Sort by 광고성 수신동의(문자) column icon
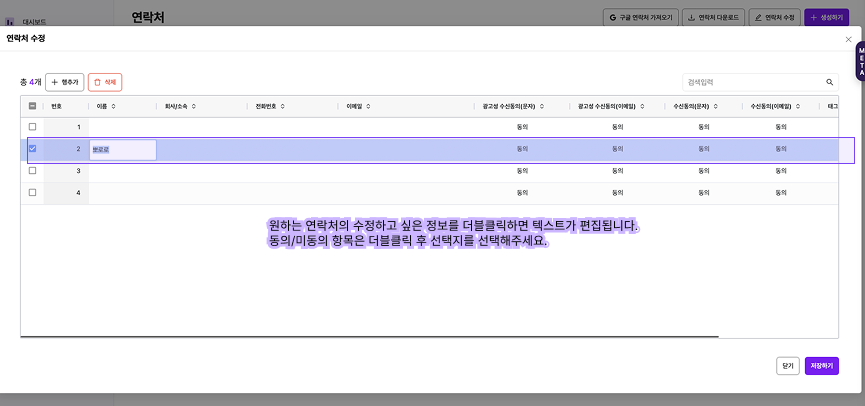This screenshot has width=865, height=406. pyautogui.click(x=542, y=105)
